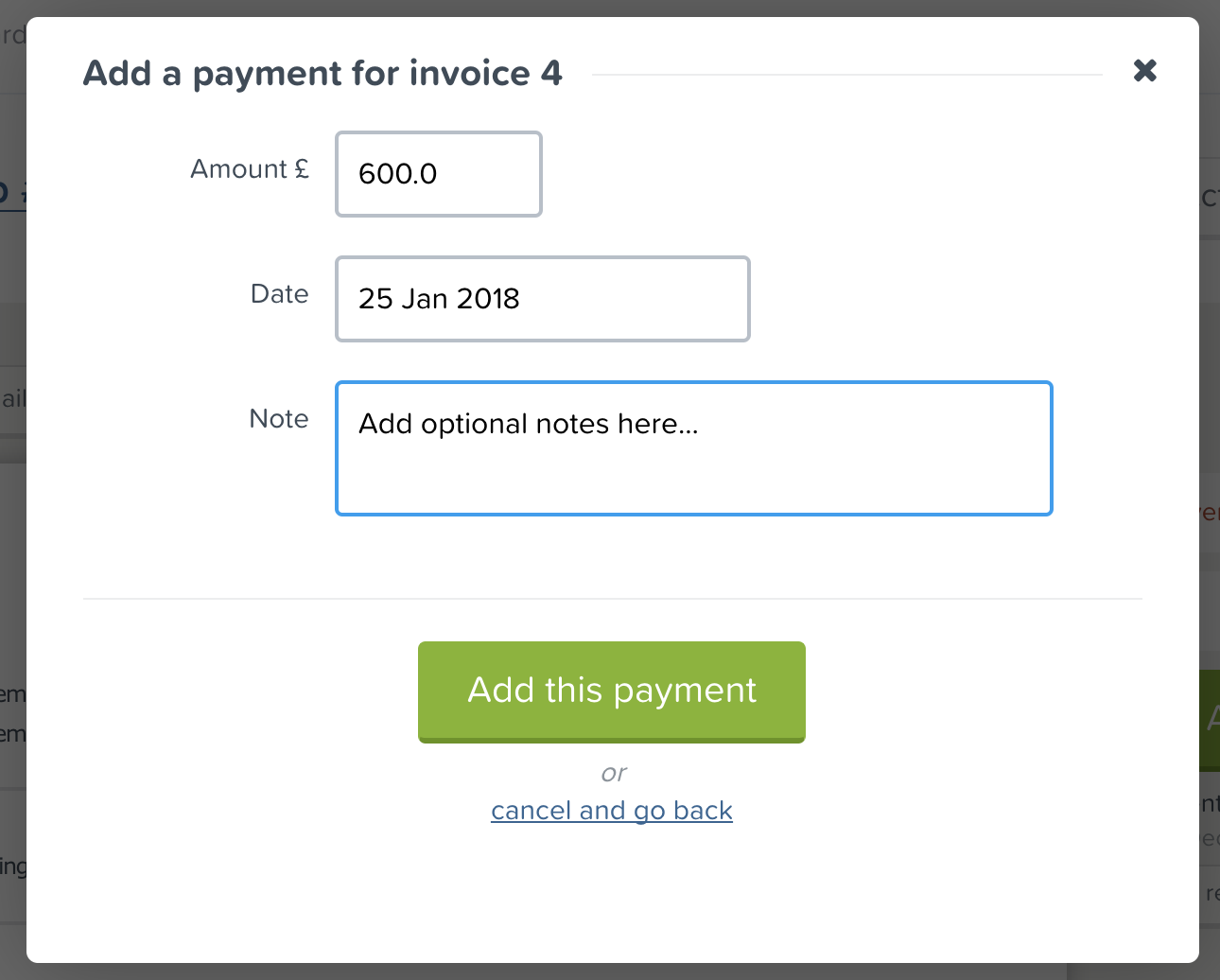This screenshot has height=980, width=1220.
Task: Click inside the optional notes text area
Action: pyautogui.click(x=693, y=447)
